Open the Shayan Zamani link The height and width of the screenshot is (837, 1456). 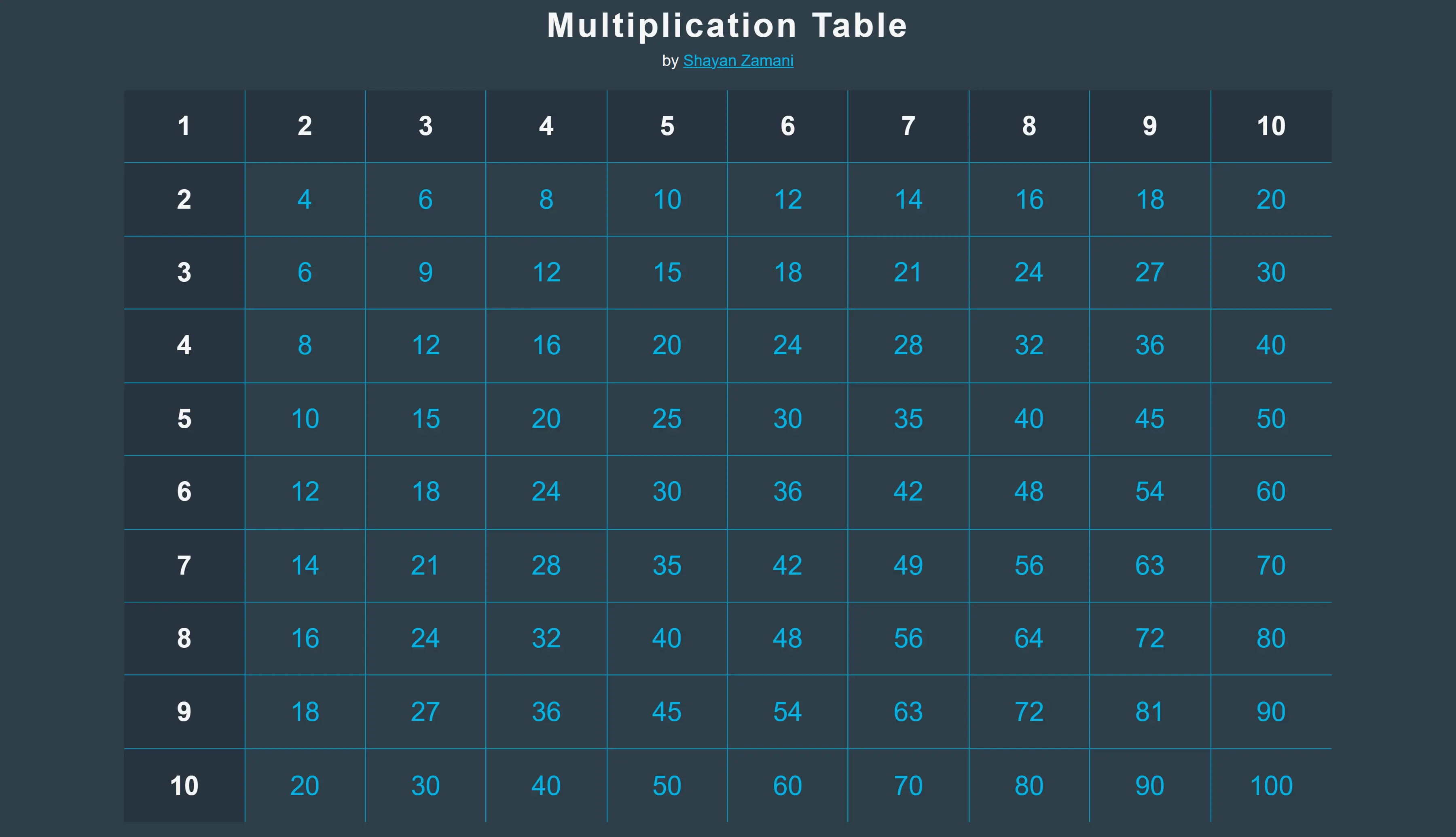click(x=739, y=60)
